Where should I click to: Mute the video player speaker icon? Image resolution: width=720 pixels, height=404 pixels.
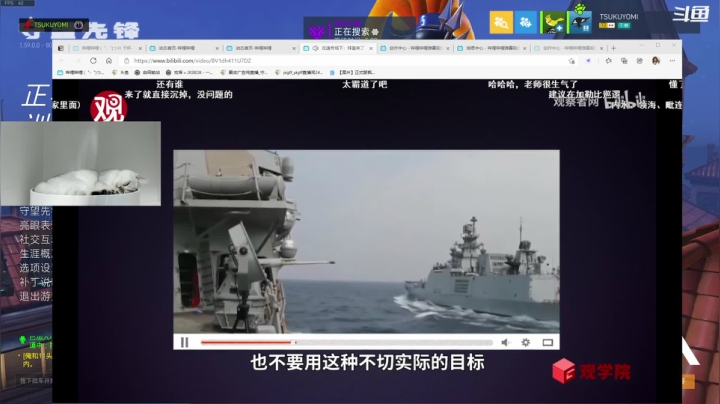(x=506, y=342)
